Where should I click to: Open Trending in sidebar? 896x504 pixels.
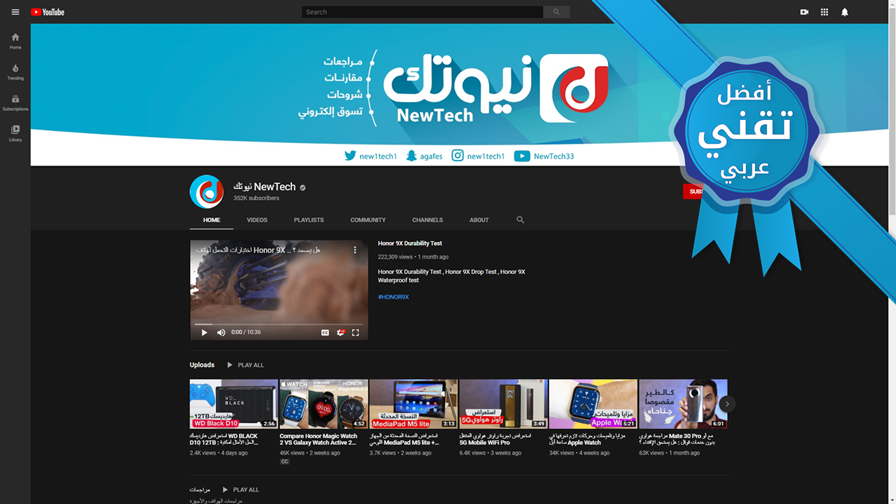pos(15,72)
